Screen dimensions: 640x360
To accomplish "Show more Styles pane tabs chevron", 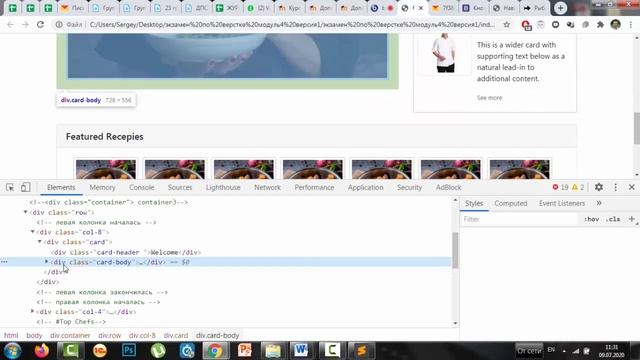I will pos(599,203).
